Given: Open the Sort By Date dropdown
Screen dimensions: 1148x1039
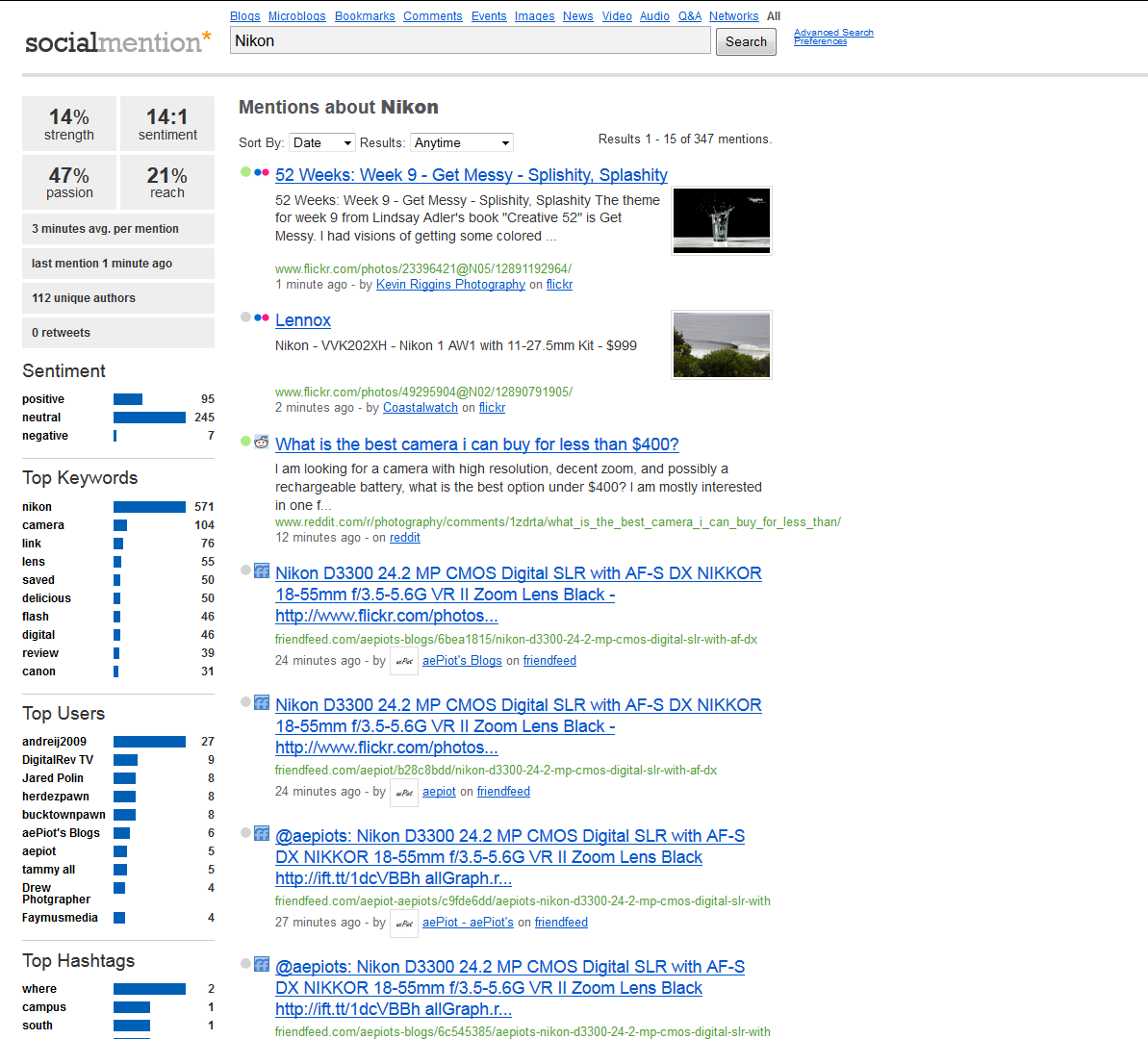Looking at the screenshot, I should pos(322,142).
